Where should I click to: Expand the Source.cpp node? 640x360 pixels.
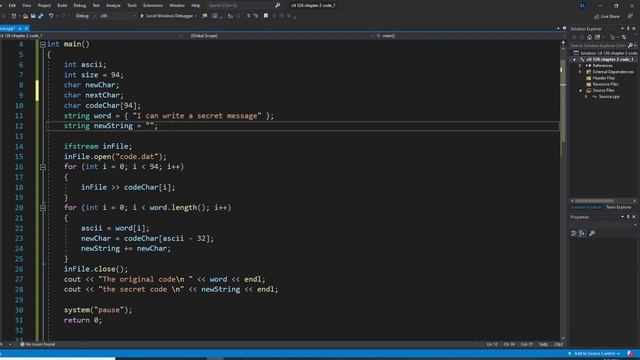(586, 97)
